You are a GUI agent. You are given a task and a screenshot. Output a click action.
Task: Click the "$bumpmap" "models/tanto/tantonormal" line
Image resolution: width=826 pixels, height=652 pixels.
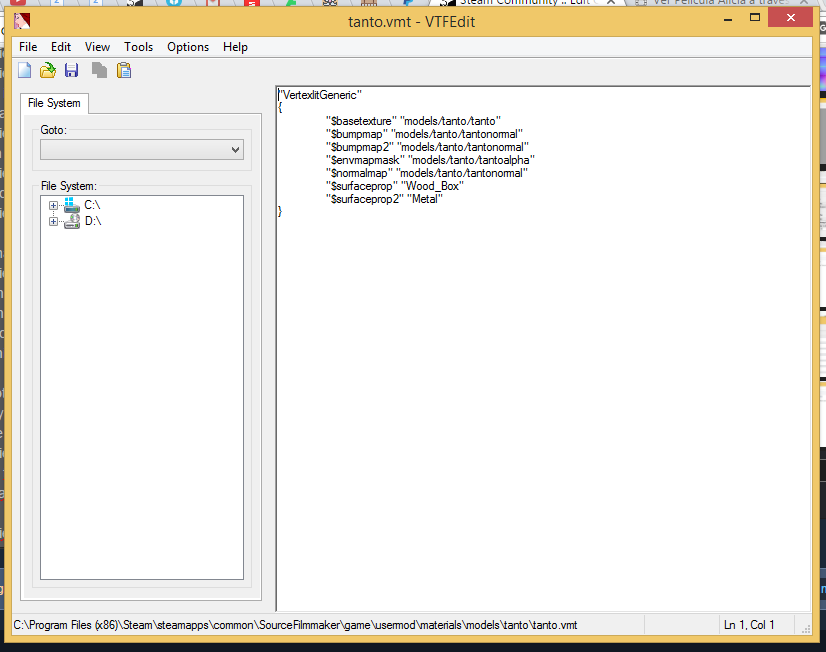click(424, 134)
